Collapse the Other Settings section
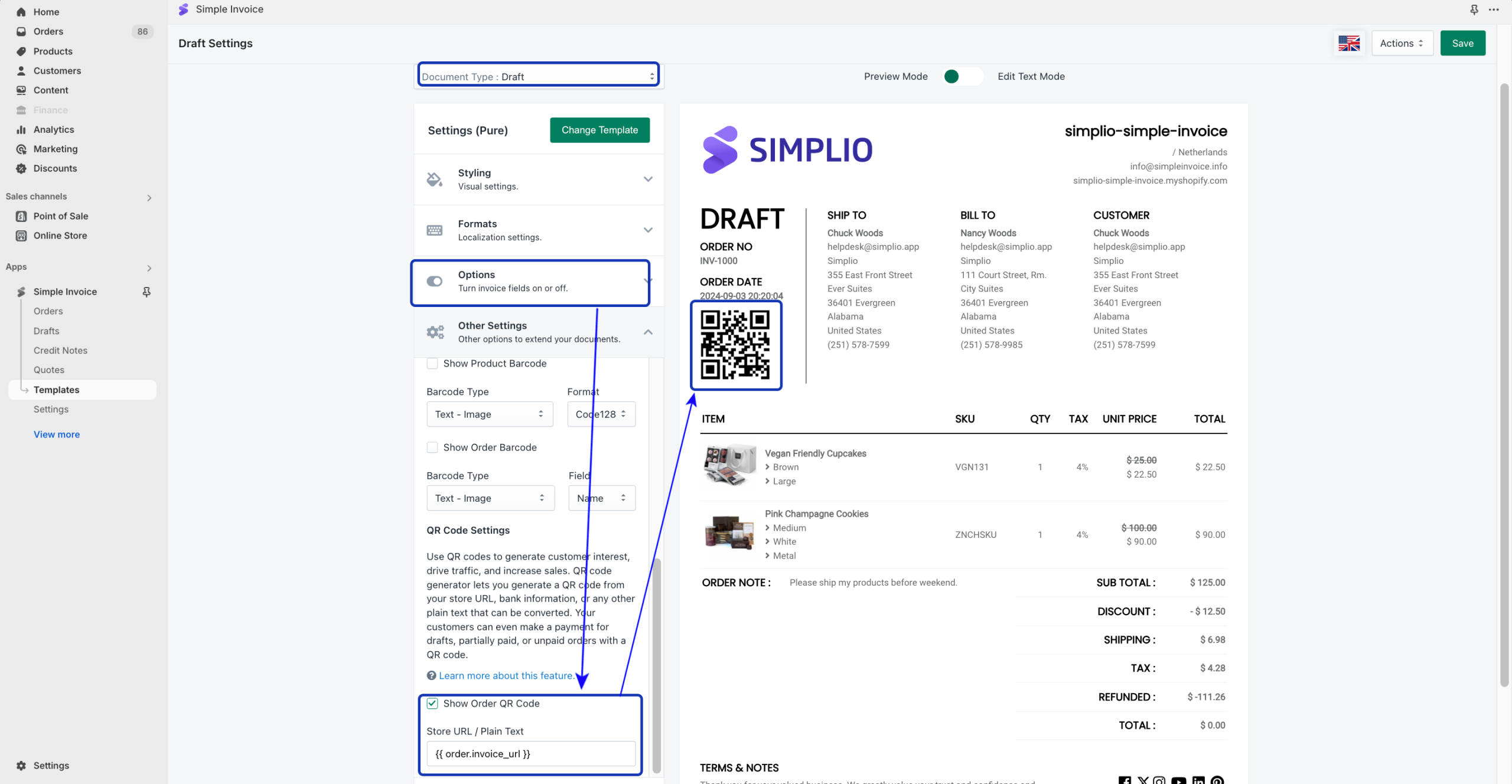Viewport: 1512px width, 784px height. point(648,332)
